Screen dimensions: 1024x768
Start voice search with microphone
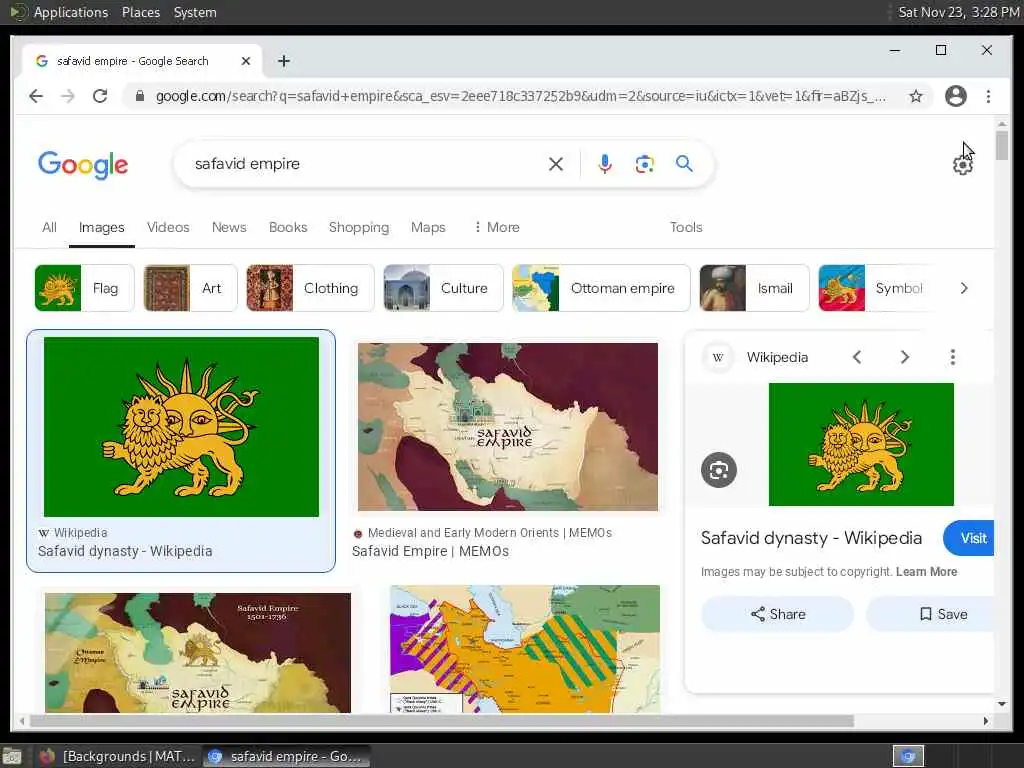pyautogui.click(x=605, y=164)
